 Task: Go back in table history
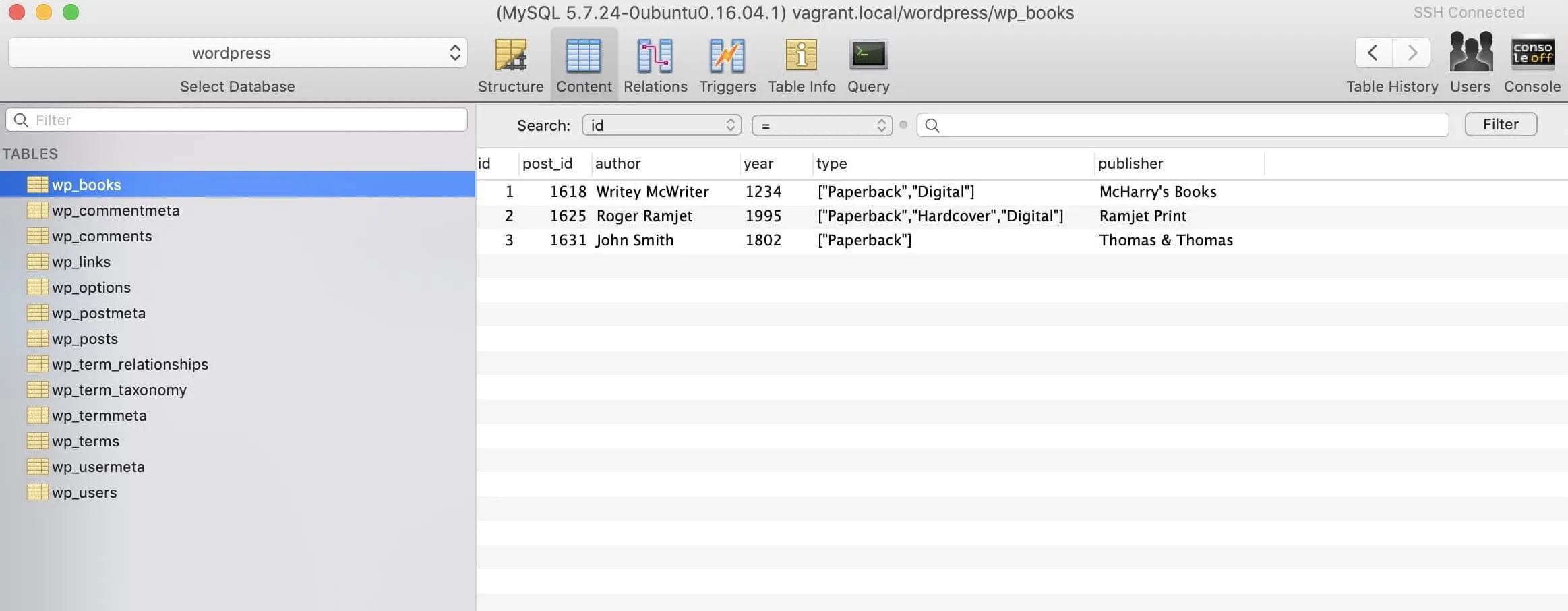coord(1373,53)
